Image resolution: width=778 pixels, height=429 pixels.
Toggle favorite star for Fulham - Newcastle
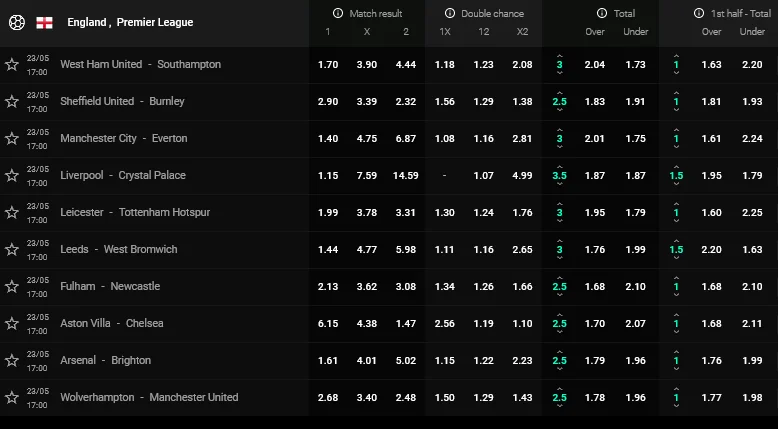[12, 286]
